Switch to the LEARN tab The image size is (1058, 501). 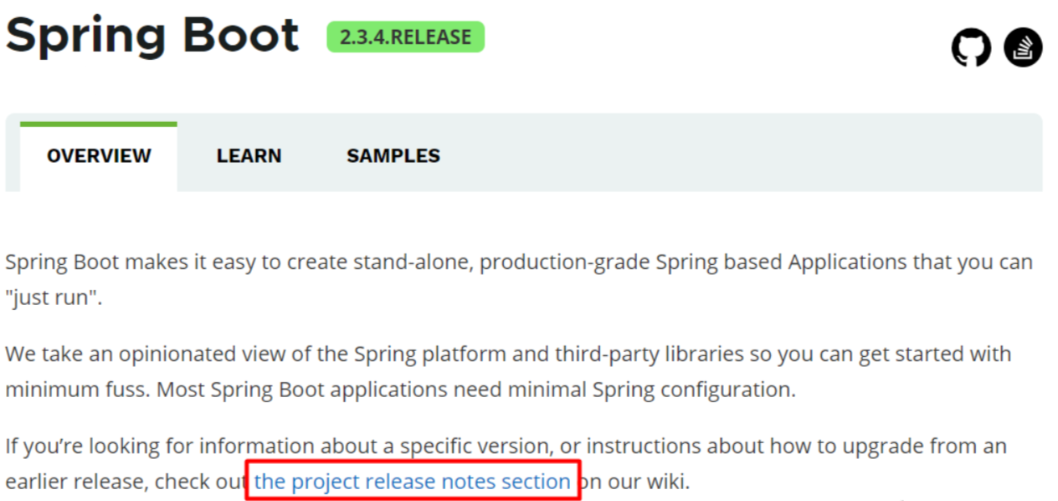249,156
